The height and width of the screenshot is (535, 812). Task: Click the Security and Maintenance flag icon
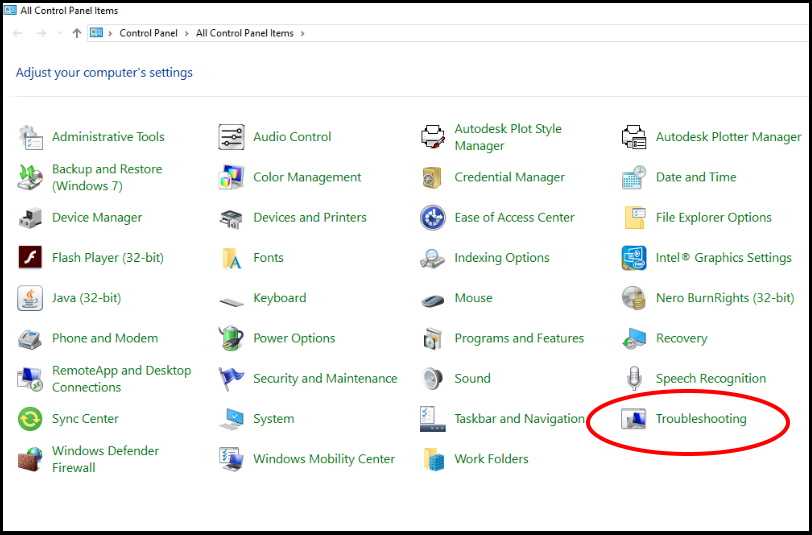[x=231, y=379]
